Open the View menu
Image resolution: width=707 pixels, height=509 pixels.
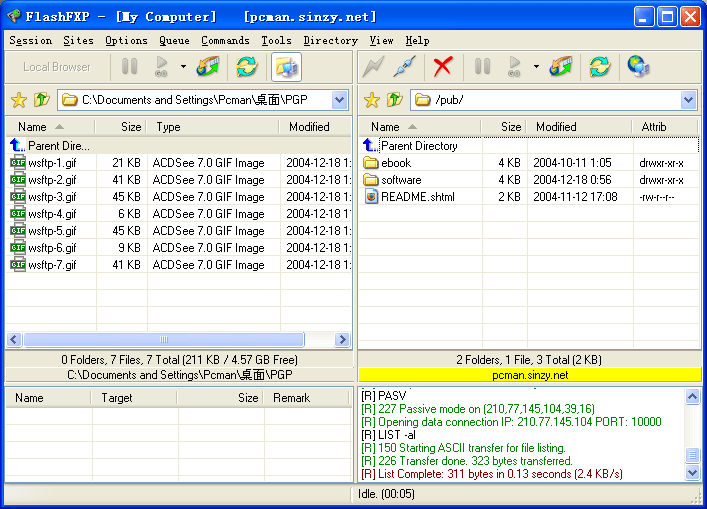point(381,41)
